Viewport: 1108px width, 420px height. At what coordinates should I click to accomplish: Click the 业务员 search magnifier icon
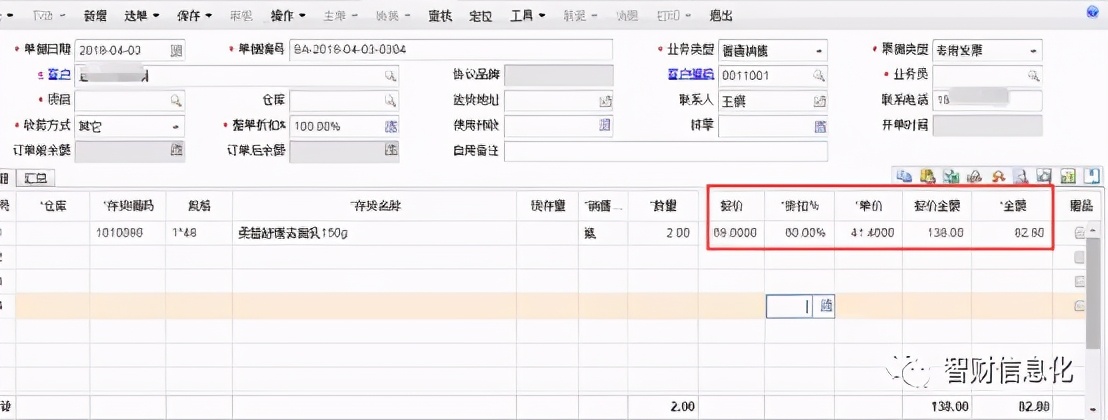[1033, 75]
